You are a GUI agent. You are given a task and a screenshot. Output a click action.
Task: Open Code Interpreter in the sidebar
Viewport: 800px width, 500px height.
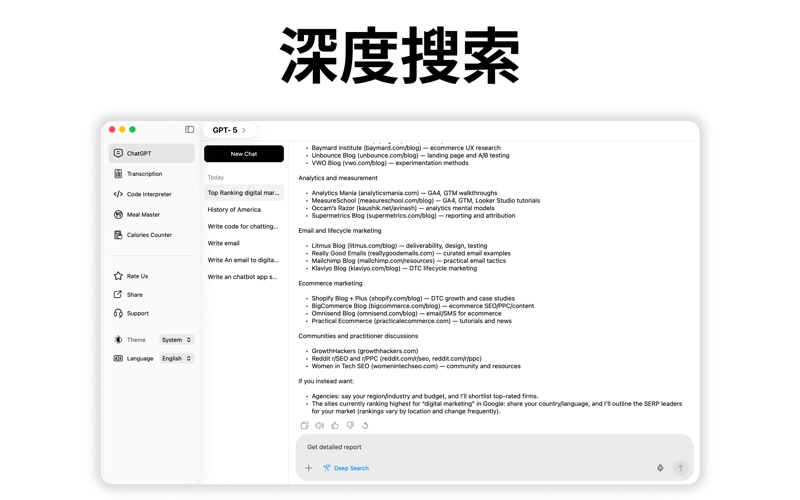click(x=152, y=194)
